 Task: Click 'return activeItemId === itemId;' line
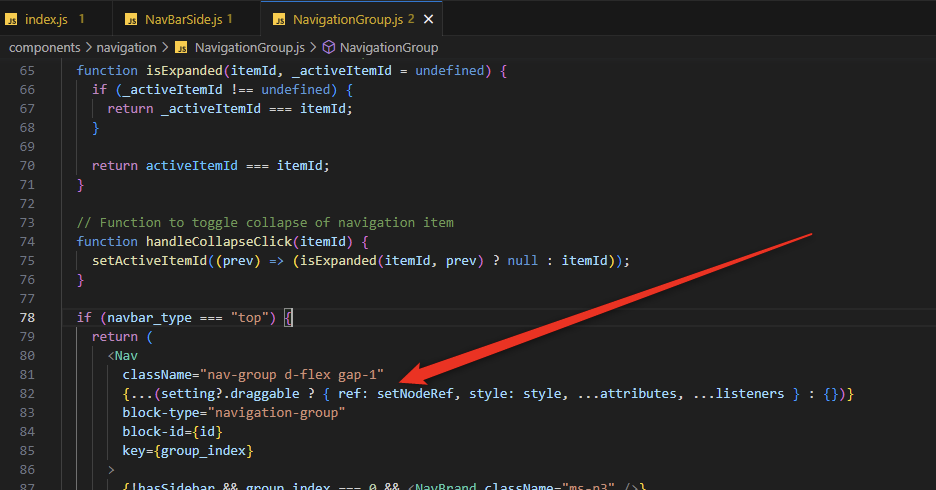(x=211, y=165)
